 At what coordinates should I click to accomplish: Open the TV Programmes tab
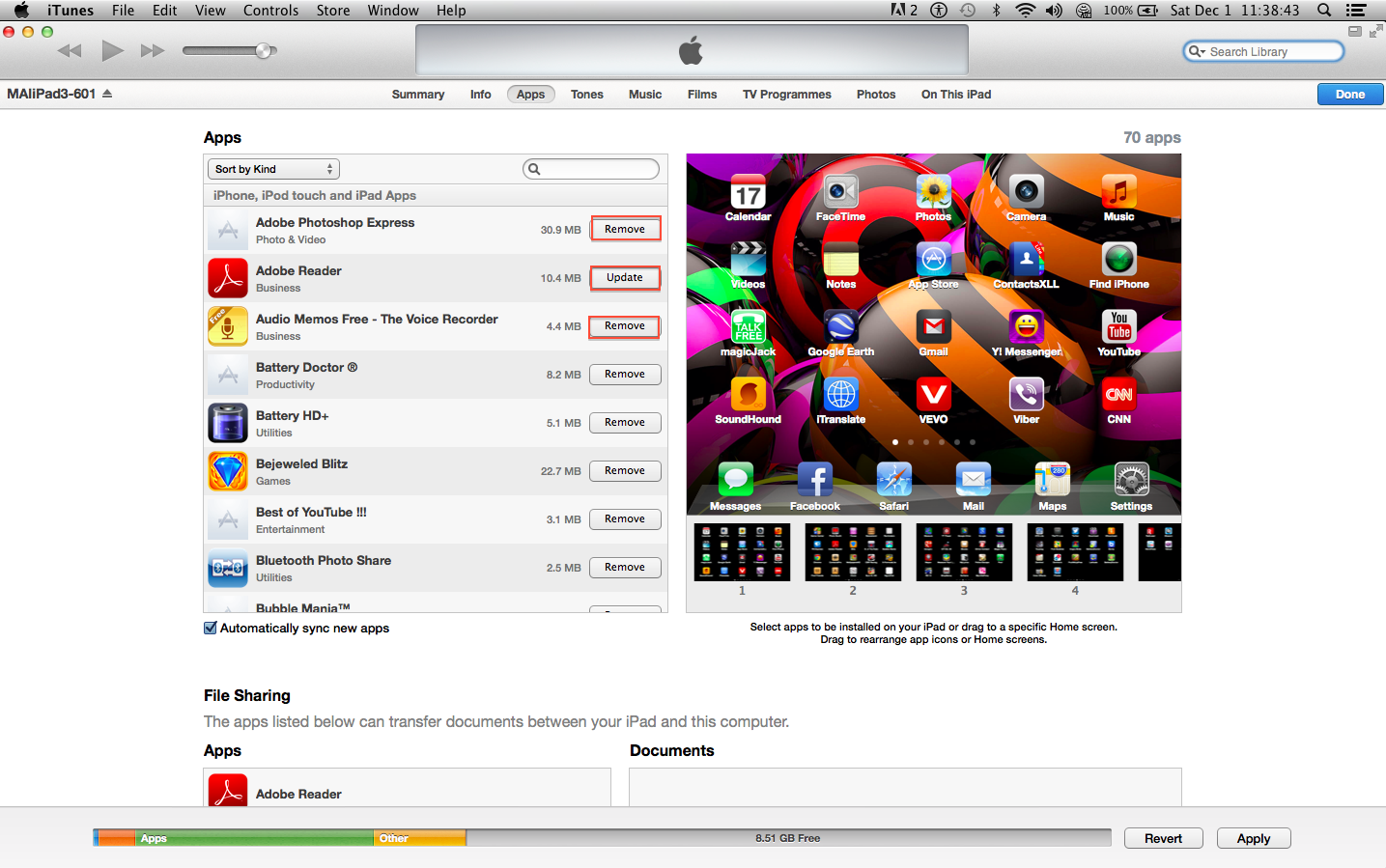[x=787, y=95]
